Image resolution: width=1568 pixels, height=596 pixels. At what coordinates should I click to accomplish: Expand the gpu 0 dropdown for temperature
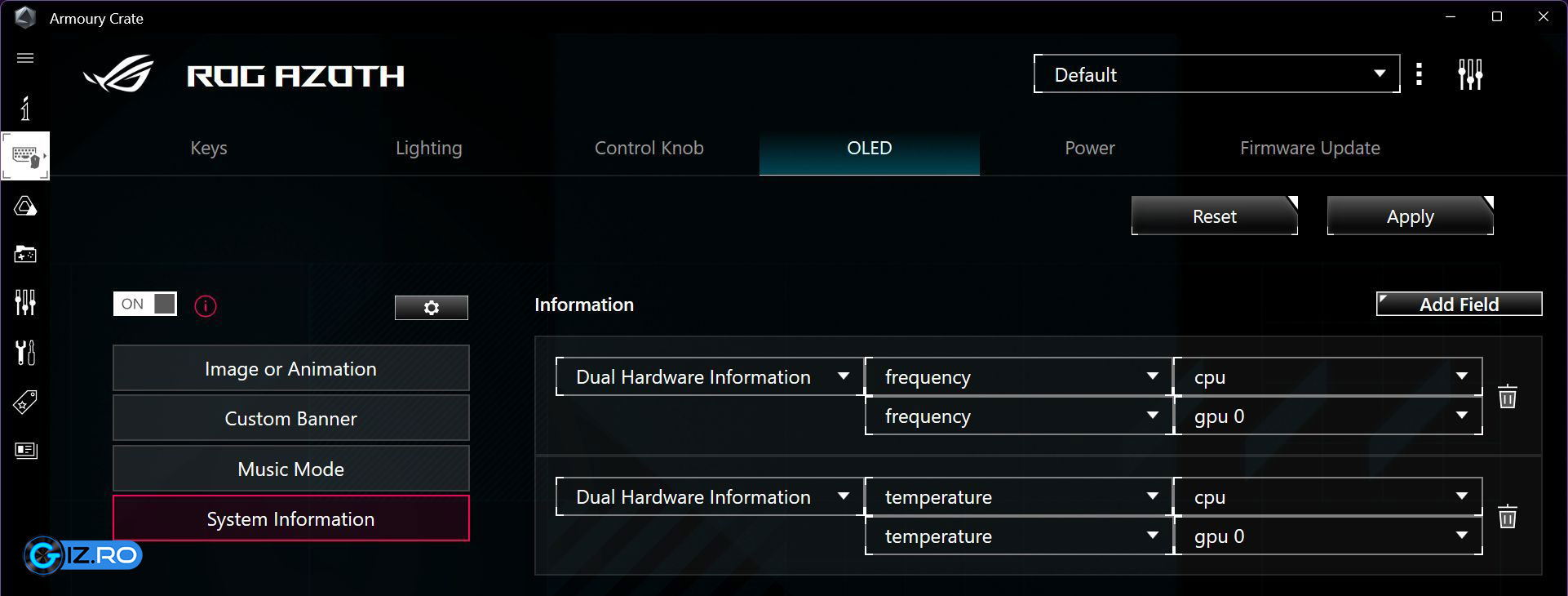1327,536
